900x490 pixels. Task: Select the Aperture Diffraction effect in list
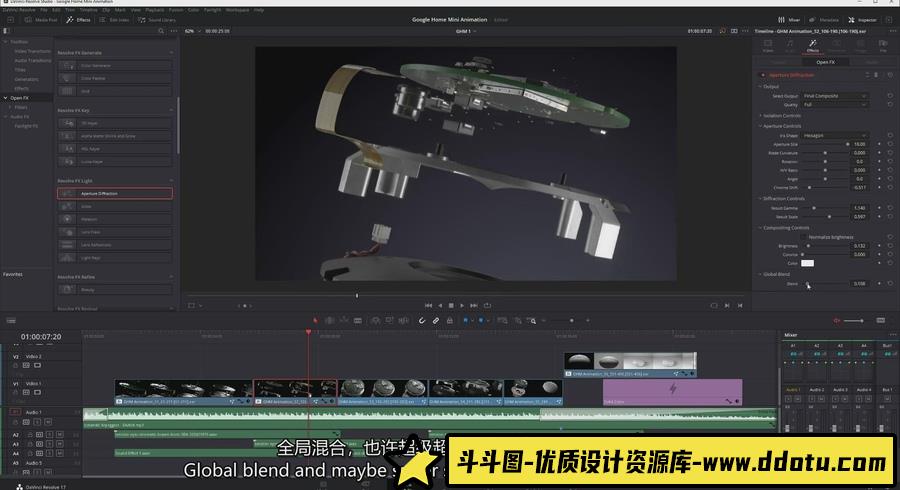click(x=115, y=193)
